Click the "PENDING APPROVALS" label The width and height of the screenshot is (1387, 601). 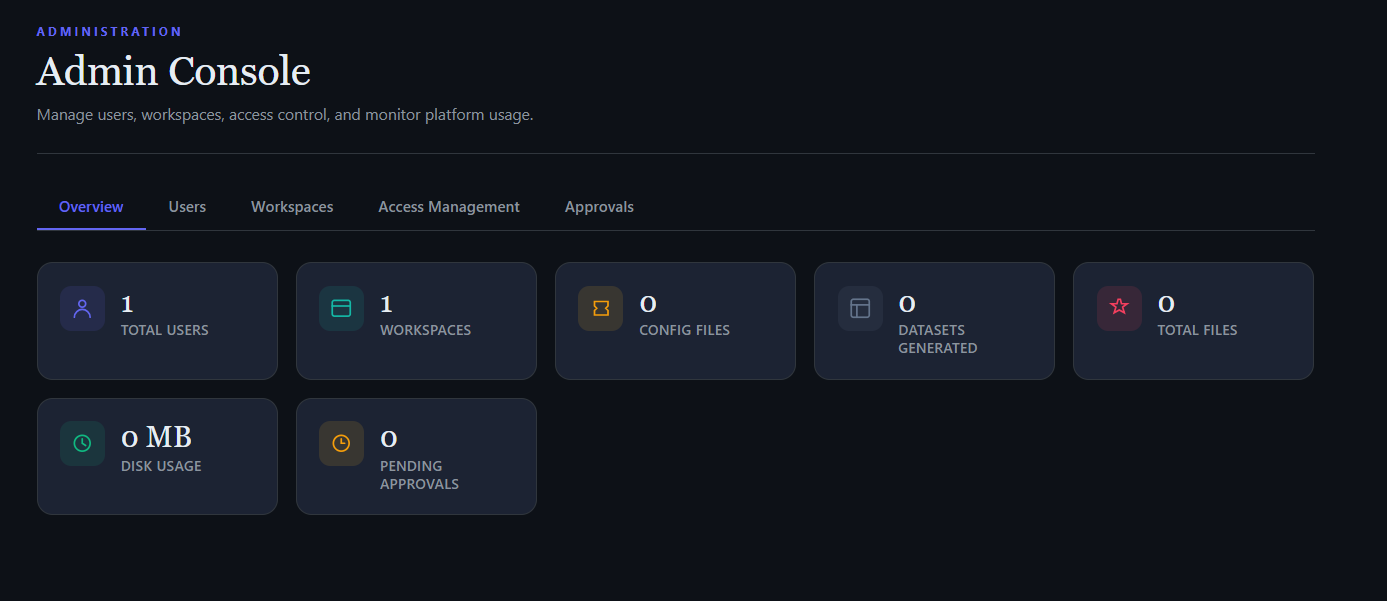point(419,475)
